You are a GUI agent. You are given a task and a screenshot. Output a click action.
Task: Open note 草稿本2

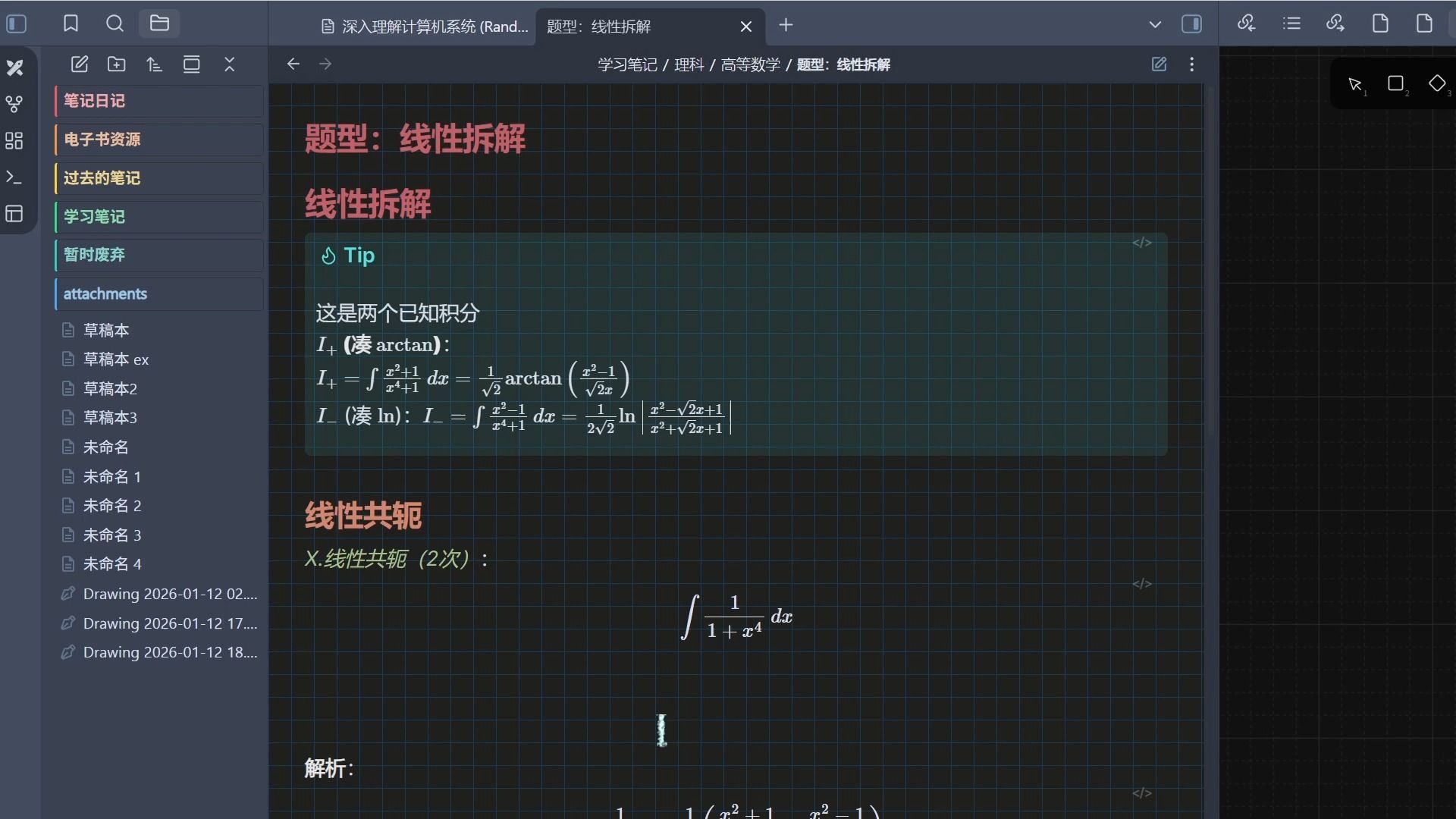[x=110, y=388]
